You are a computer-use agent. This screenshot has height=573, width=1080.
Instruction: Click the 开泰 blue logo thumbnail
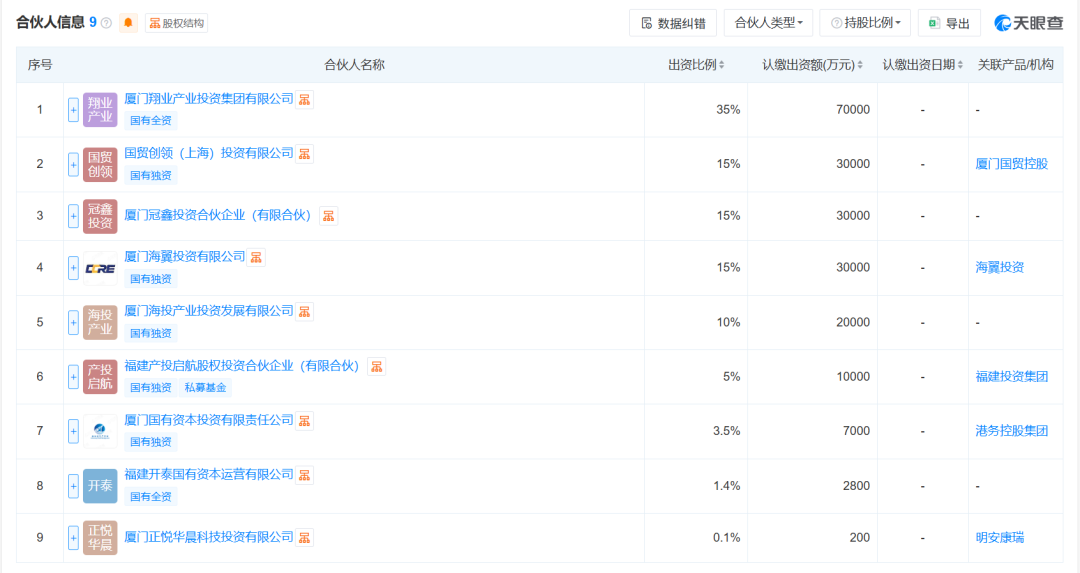100,486
